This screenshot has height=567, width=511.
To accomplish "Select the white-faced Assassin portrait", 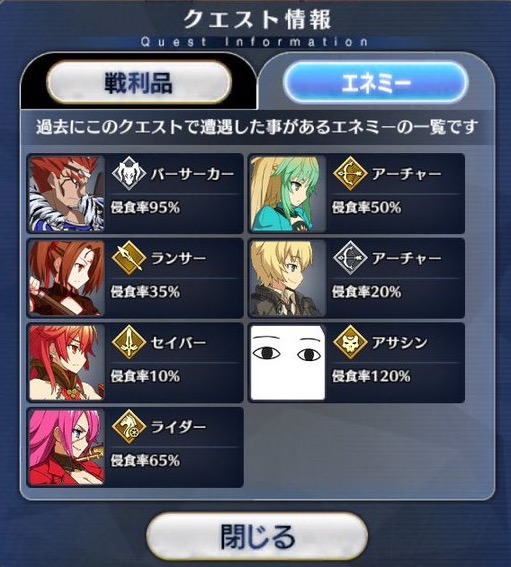I will pos(288,363).
